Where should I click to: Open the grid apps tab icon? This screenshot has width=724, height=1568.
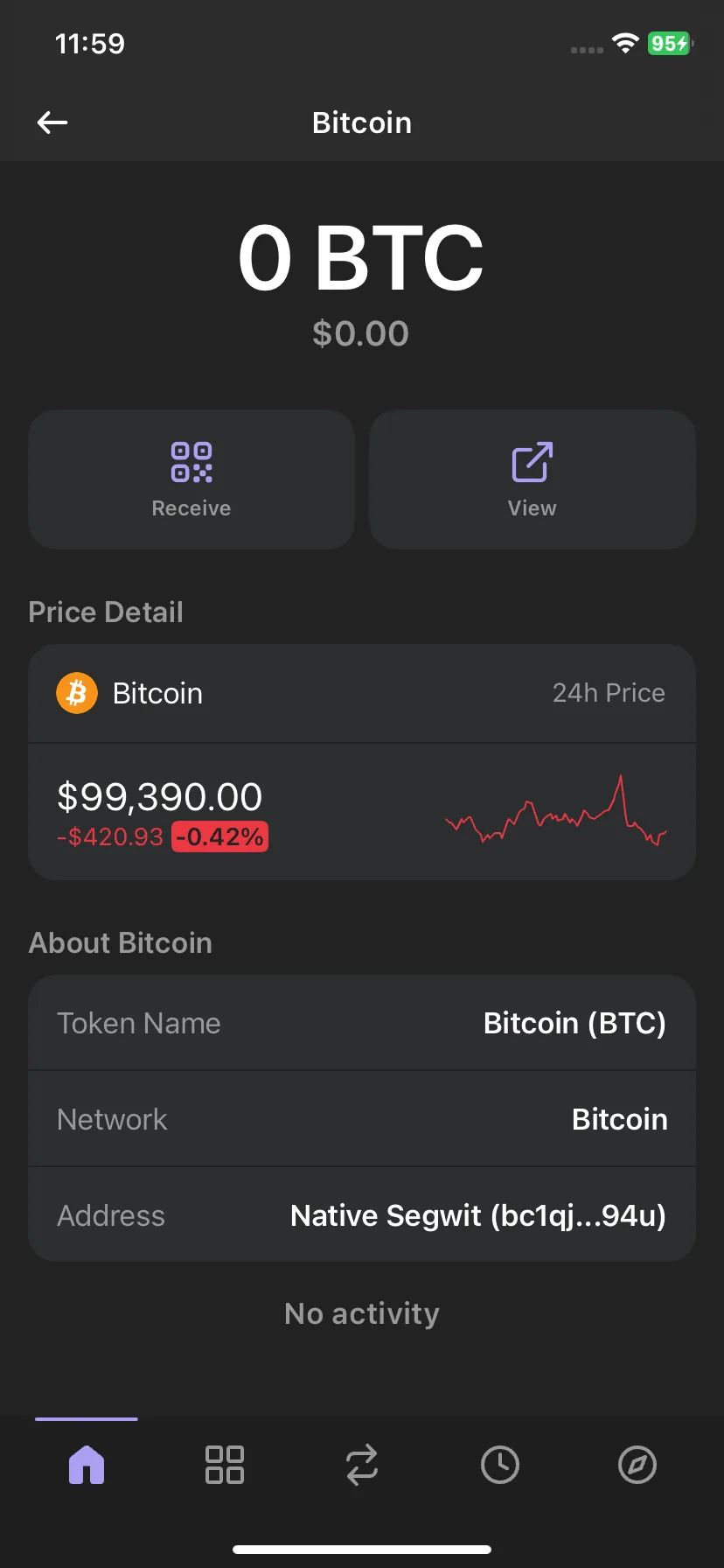(224, 1465)
